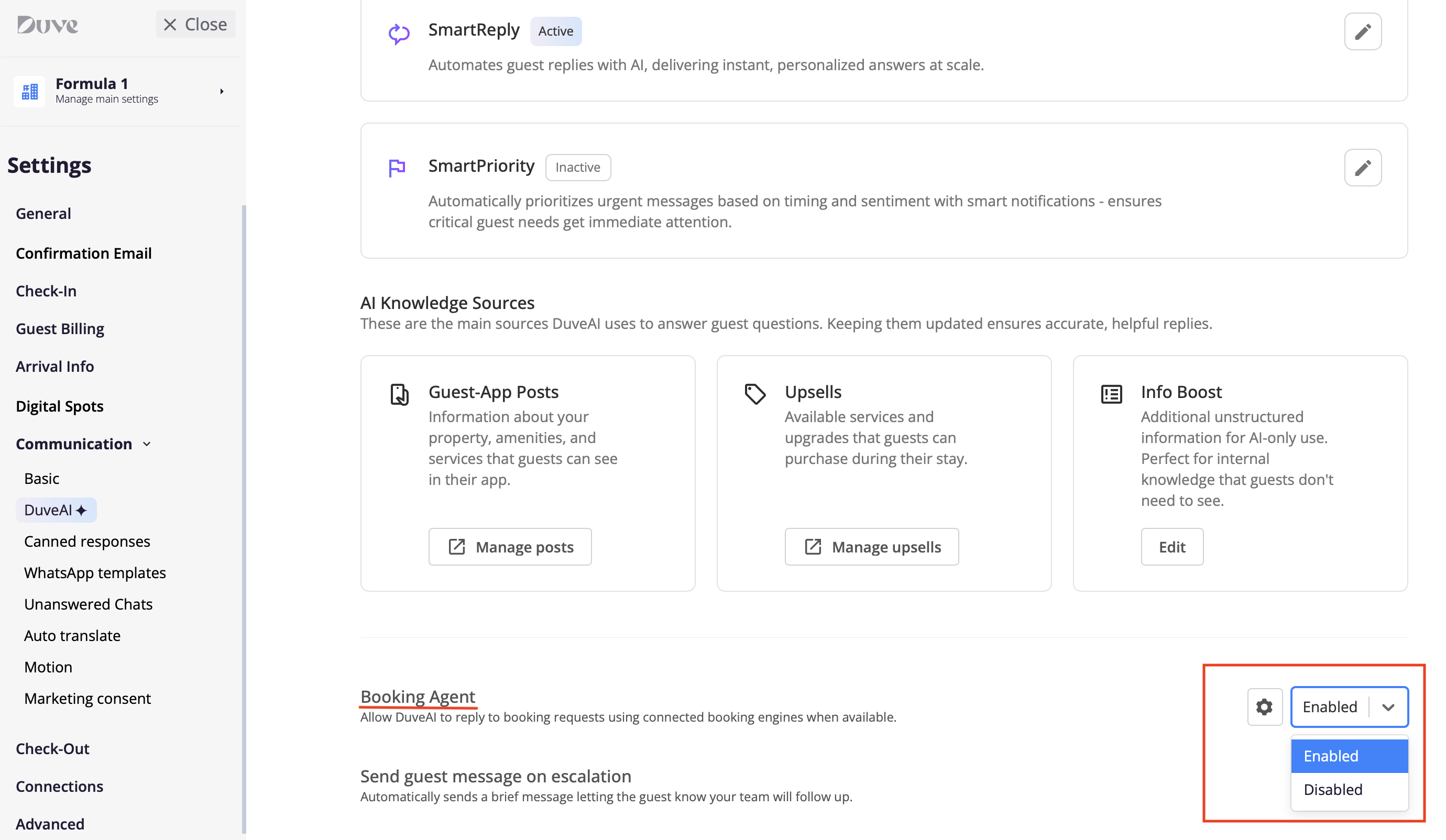Screen dimensions: 1446x840
Task: Expand Formula 1 property arrow
Action: pyautogui.click(x=222, y=91)
